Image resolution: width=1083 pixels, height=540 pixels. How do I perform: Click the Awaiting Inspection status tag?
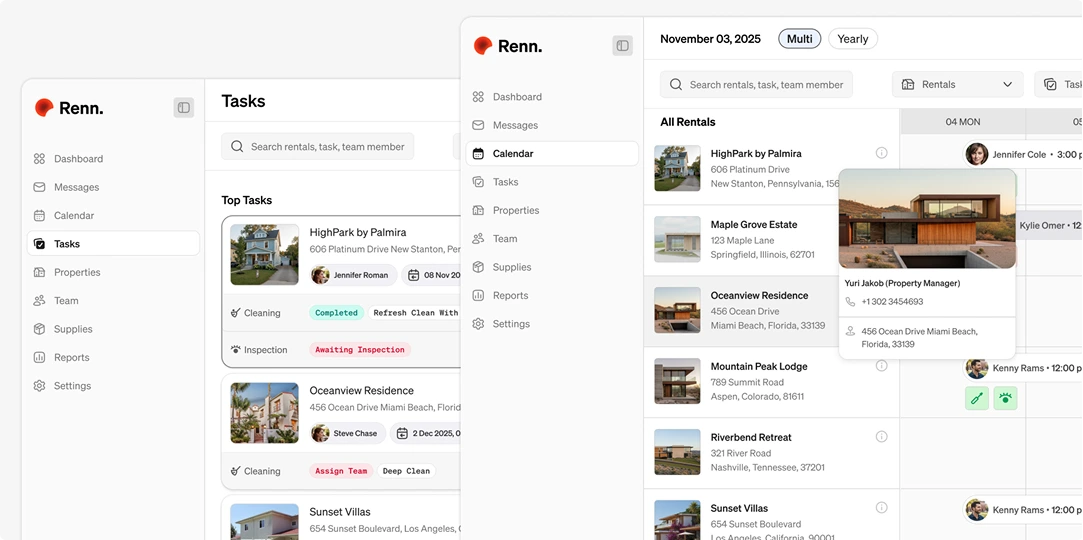[359, 350]
